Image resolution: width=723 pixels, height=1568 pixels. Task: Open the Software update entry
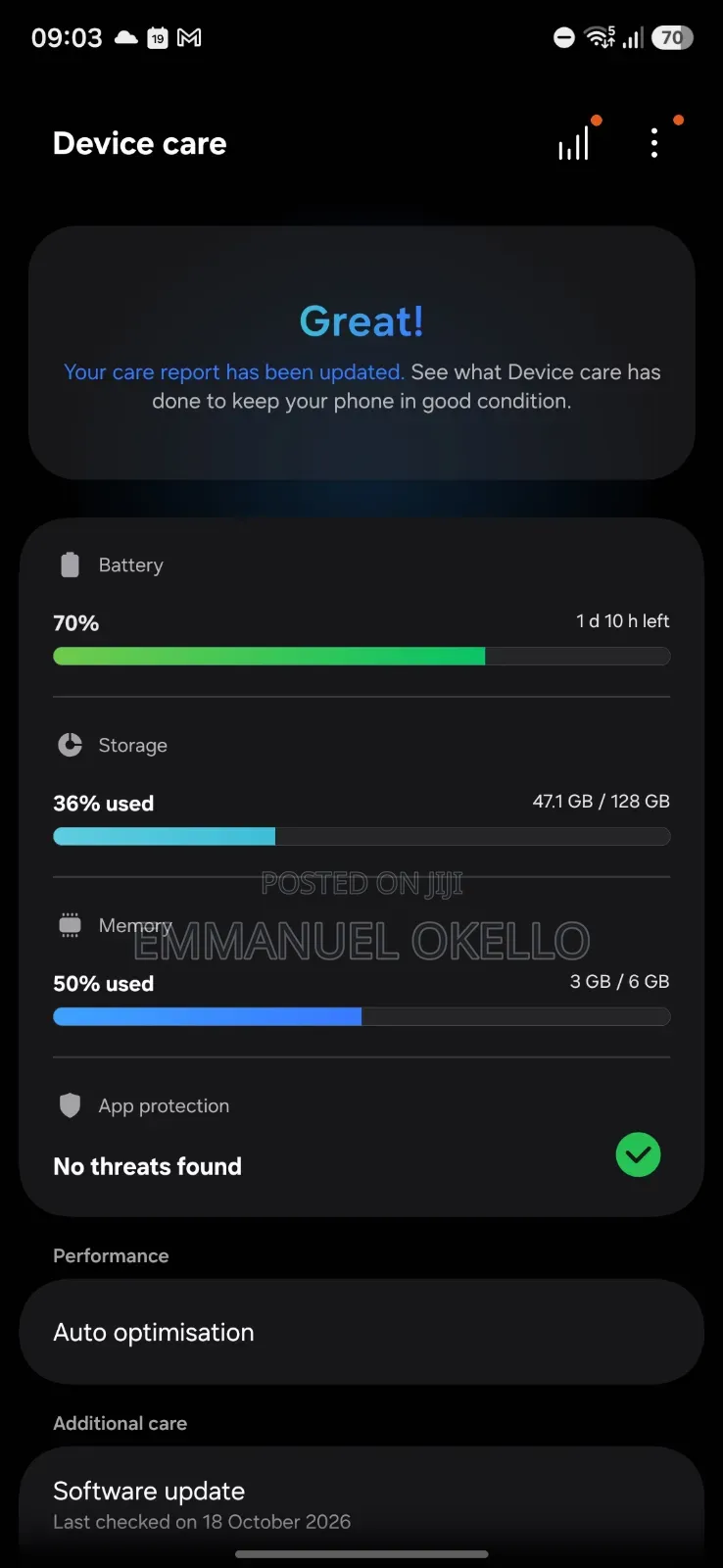point(361,1504)
